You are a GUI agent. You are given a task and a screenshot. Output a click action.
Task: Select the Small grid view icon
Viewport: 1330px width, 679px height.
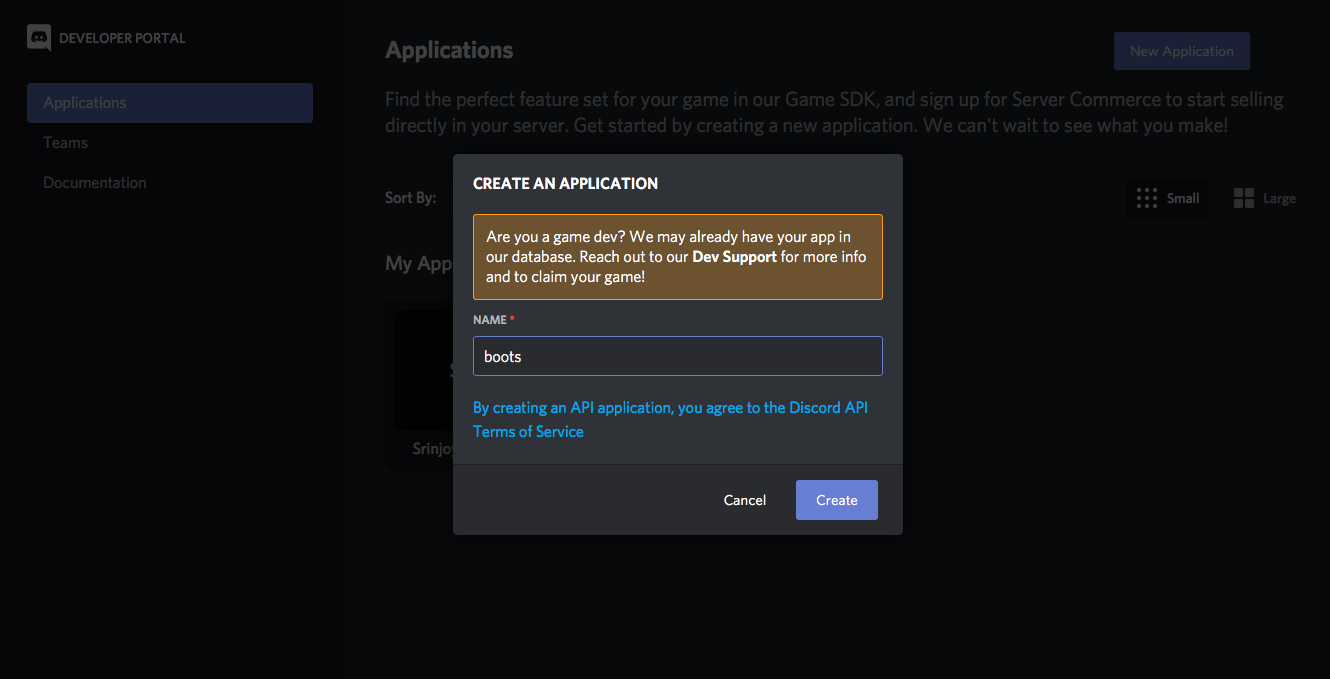(x=1147, y=198)
